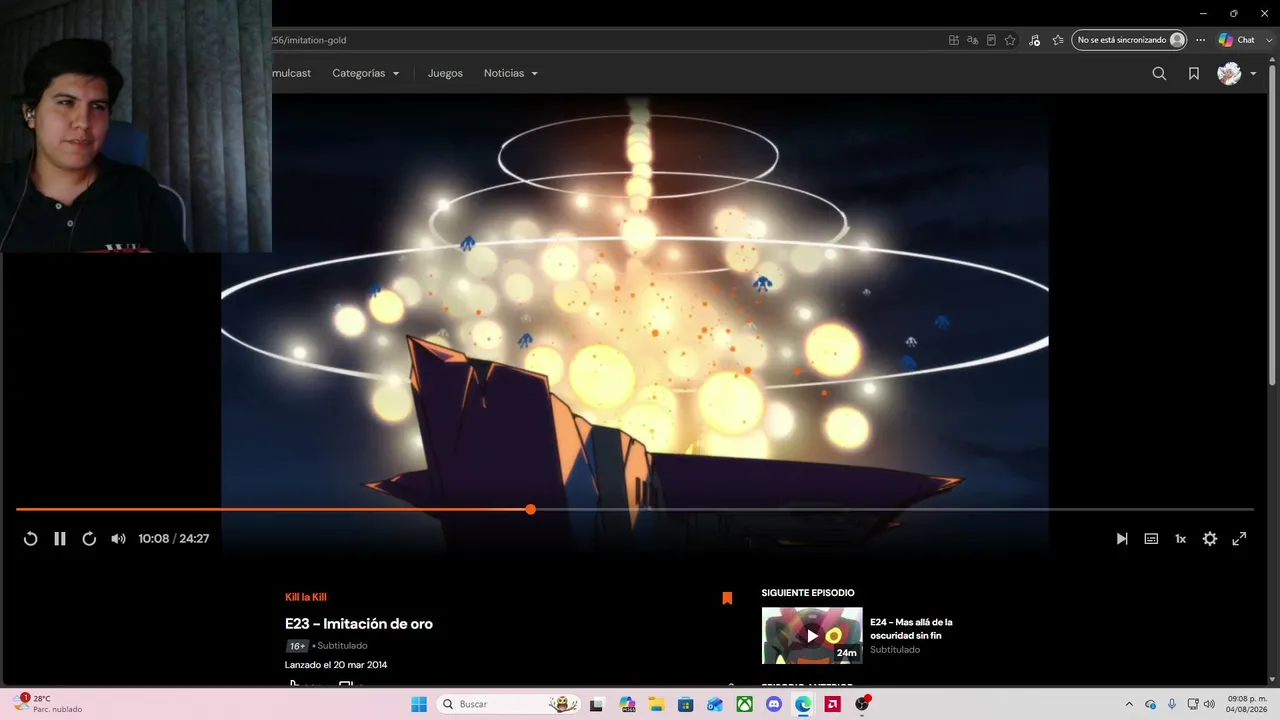The height and width of the screenshot is (720, 1280).
Task: Open the Simulcast navigation item
Action: point(292,73)
